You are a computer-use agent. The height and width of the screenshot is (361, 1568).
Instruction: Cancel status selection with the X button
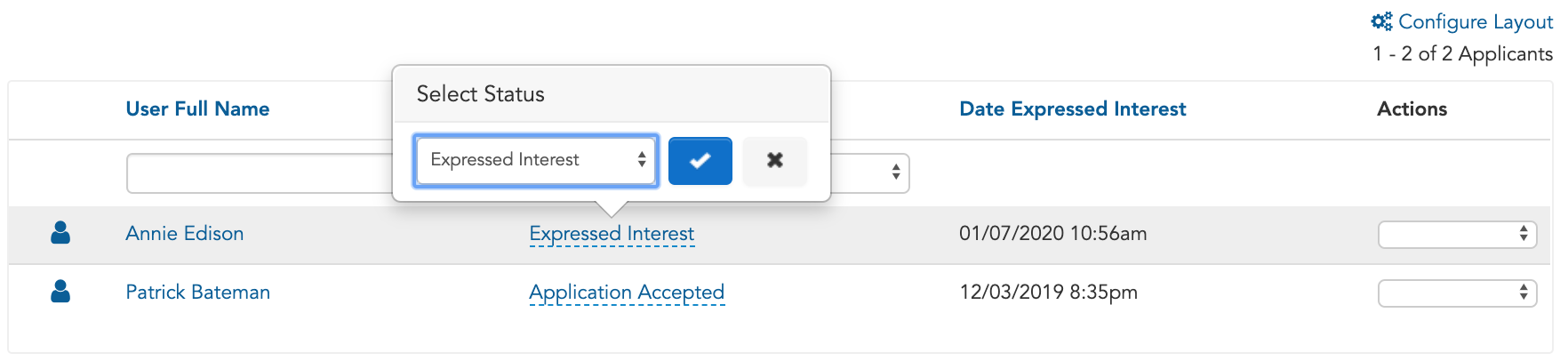[x=775, y=161]
